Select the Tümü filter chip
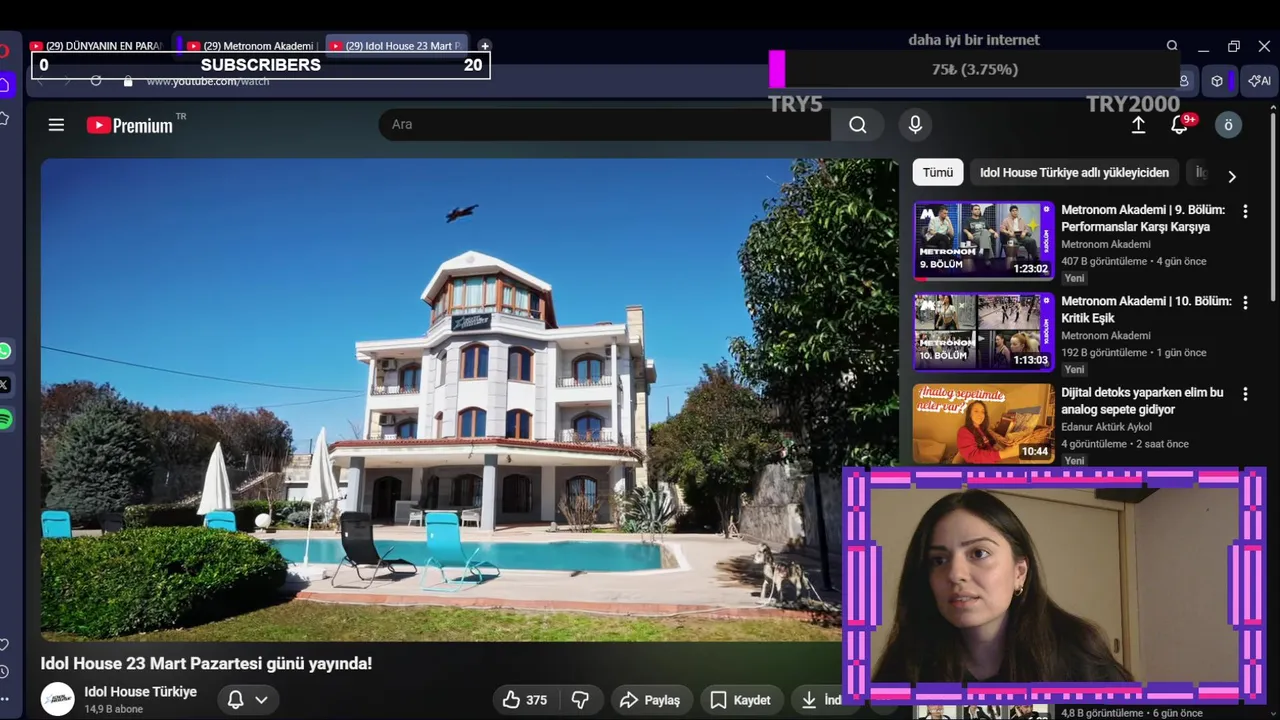This screenshot has width=1280, height=720. click(938, 172)
